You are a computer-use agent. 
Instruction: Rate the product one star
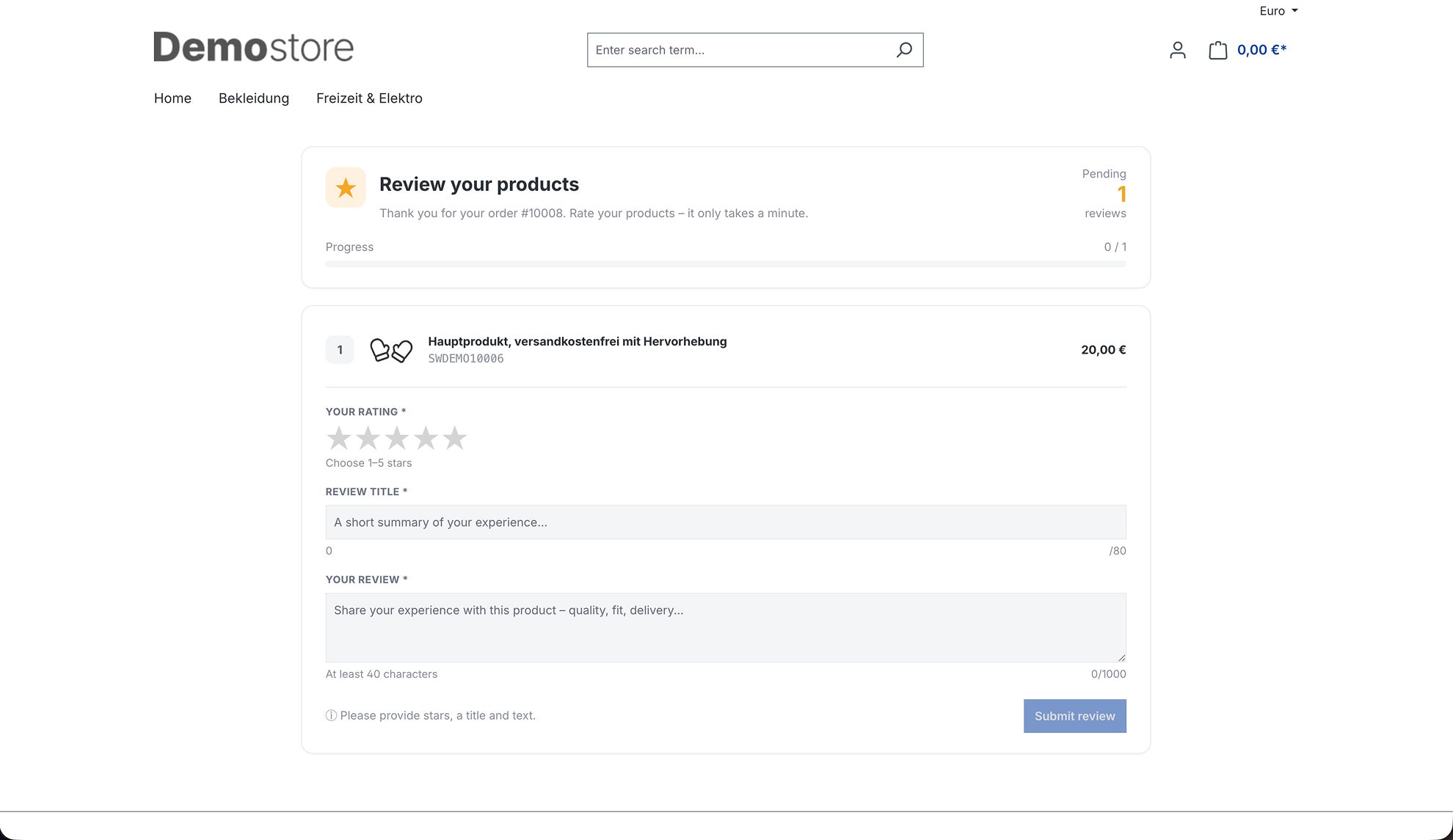click(338, 438)
